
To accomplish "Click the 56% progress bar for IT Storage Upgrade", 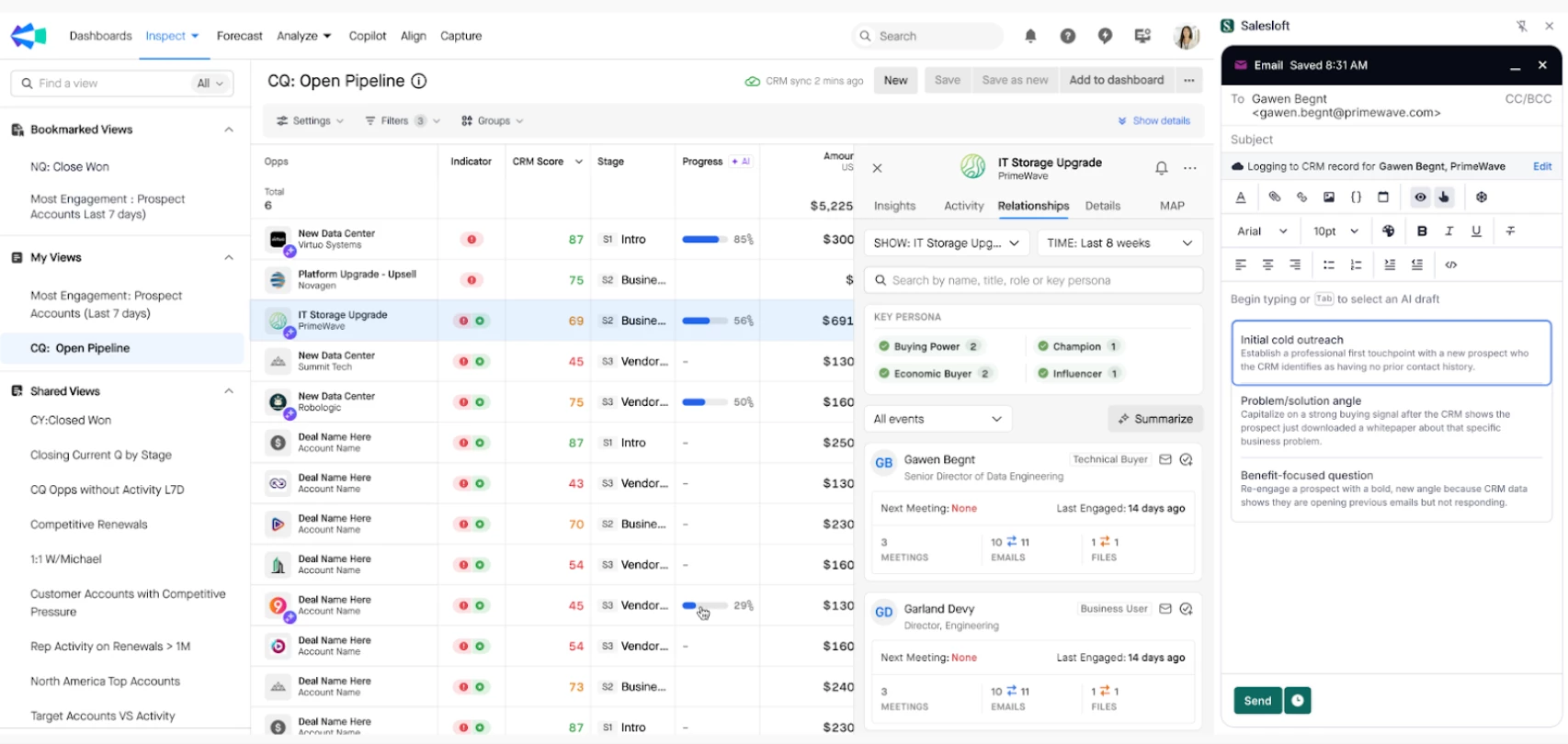I will pyautogui.click(x=703, y=321).
